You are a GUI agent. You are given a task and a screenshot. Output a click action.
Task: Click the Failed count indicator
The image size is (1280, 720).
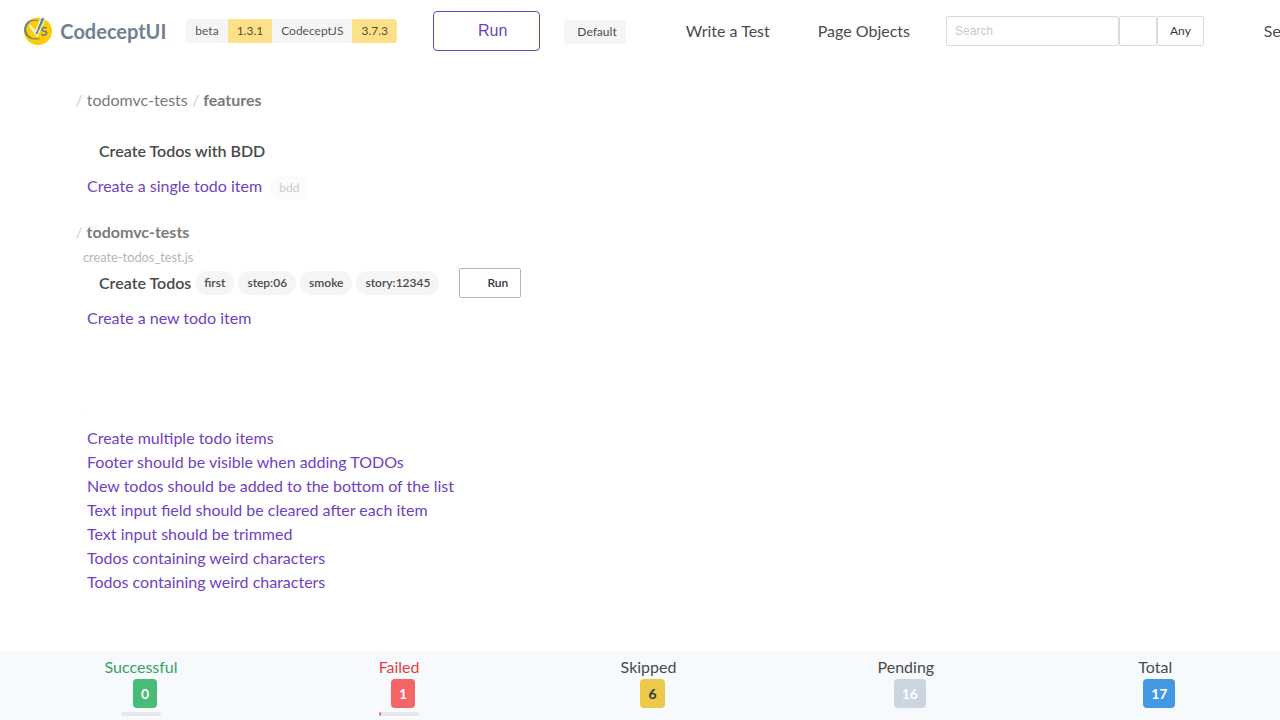(x=401, y=693)
